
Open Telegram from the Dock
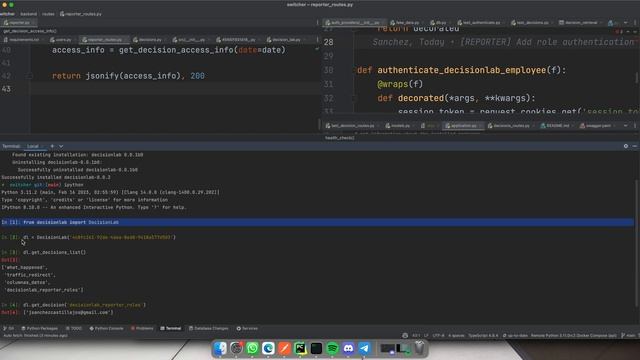364,348
